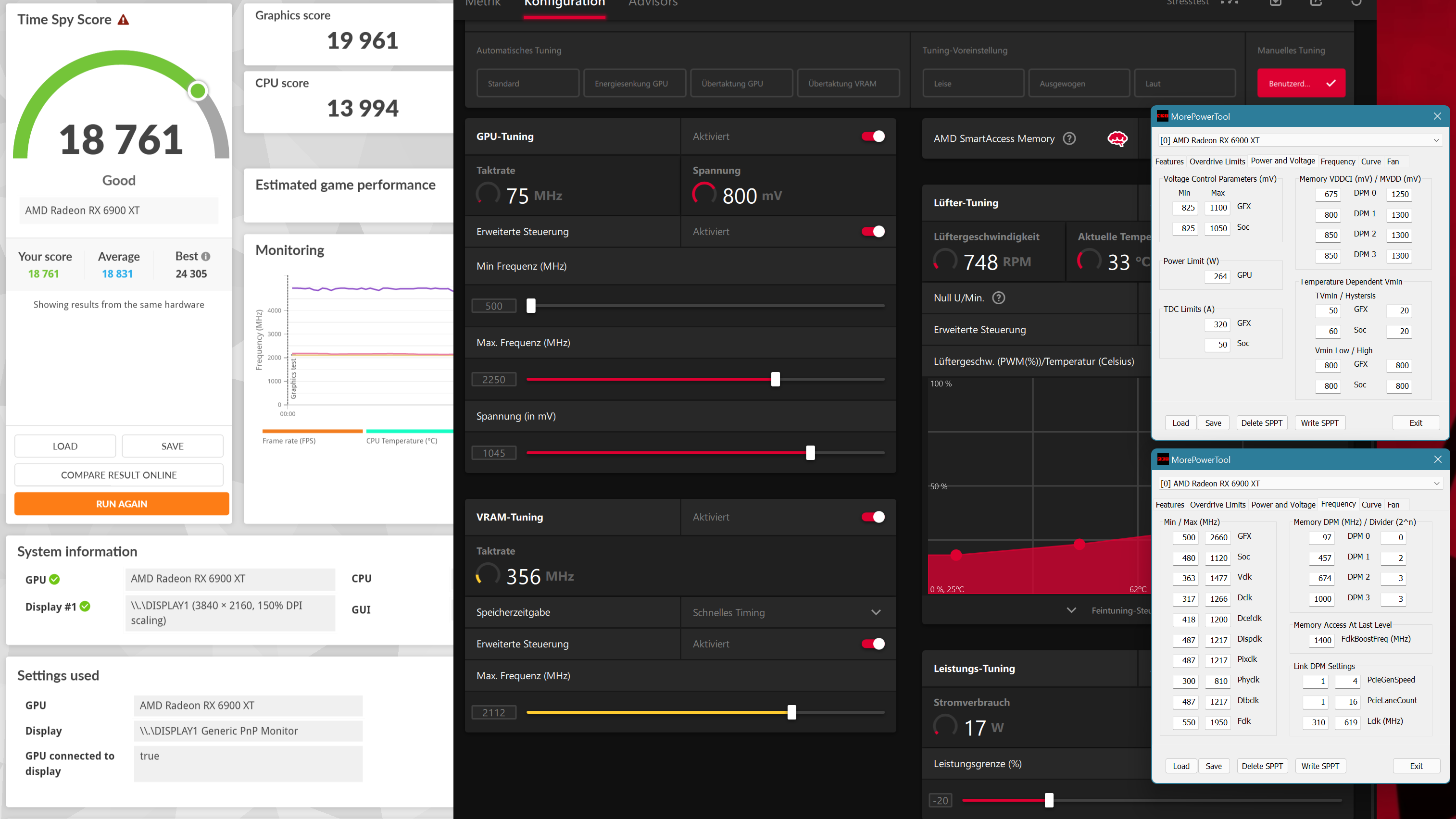Toggle VRAM Erweiterte Steuerung switch

click(x=873, y=644)
